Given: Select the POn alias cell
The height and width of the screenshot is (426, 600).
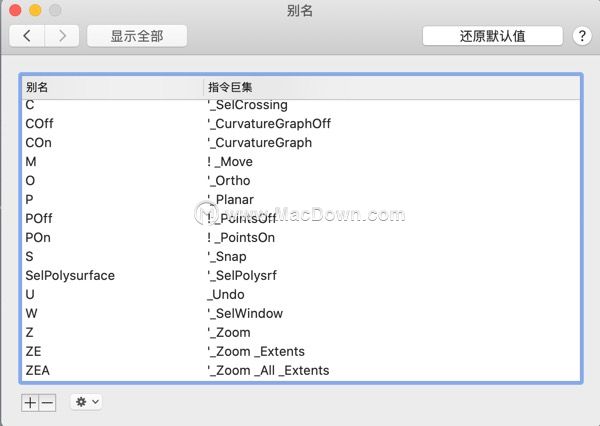Looking at the screenshot, I should point(38,238).
